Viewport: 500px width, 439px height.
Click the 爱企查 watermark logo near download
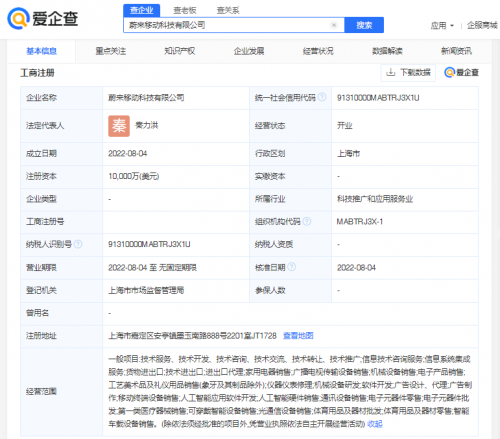[461, 72]
